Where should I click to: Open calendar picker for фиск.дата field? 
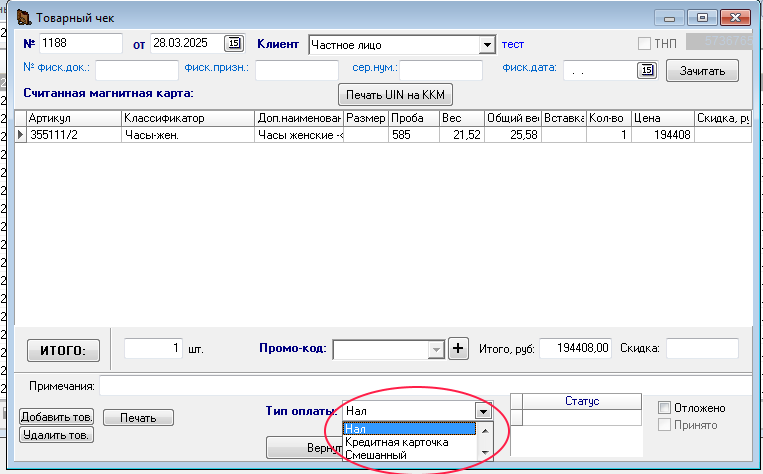[x=646, y=70]
